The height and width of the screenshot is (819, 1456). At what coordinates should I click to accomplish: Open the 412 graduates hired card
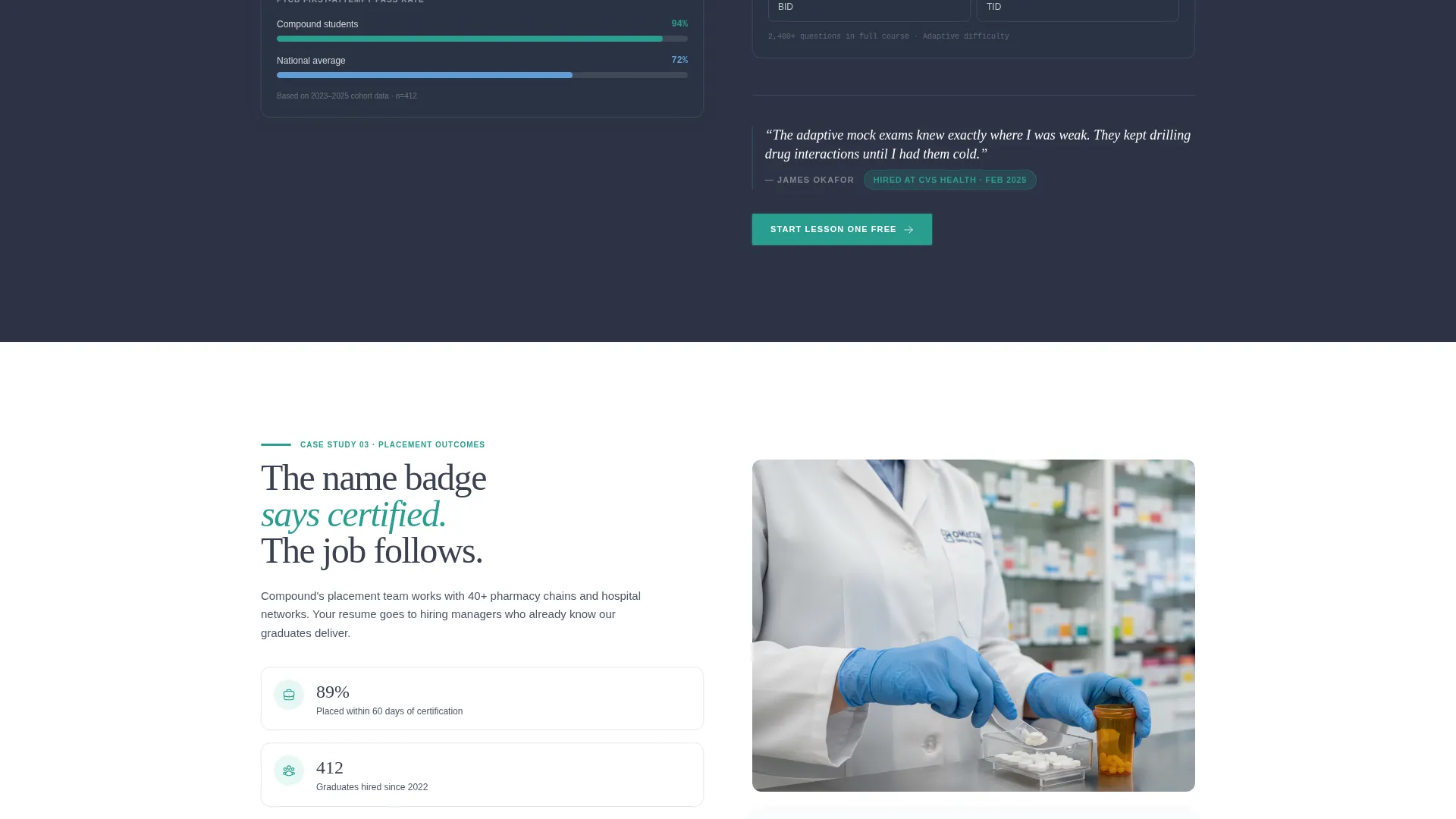482,774
